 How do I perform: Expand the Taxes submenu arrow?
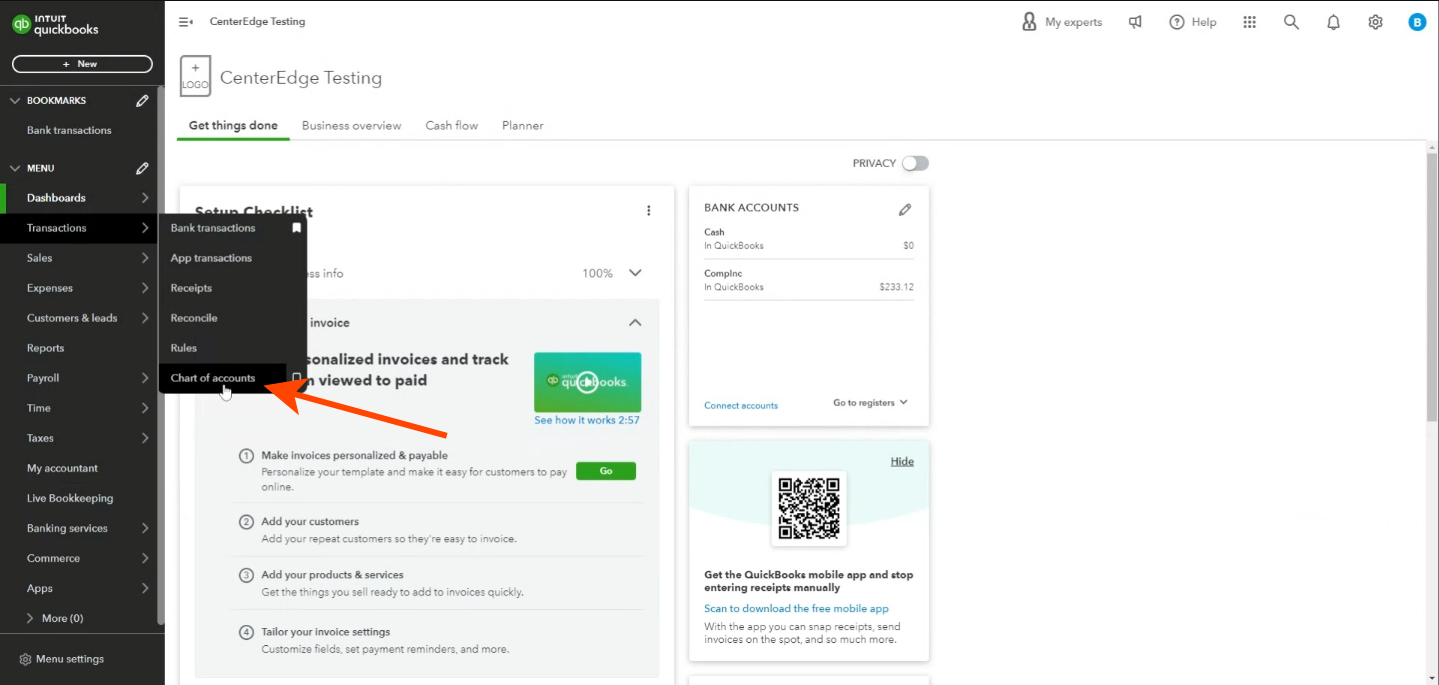click(x=145, y=438)
